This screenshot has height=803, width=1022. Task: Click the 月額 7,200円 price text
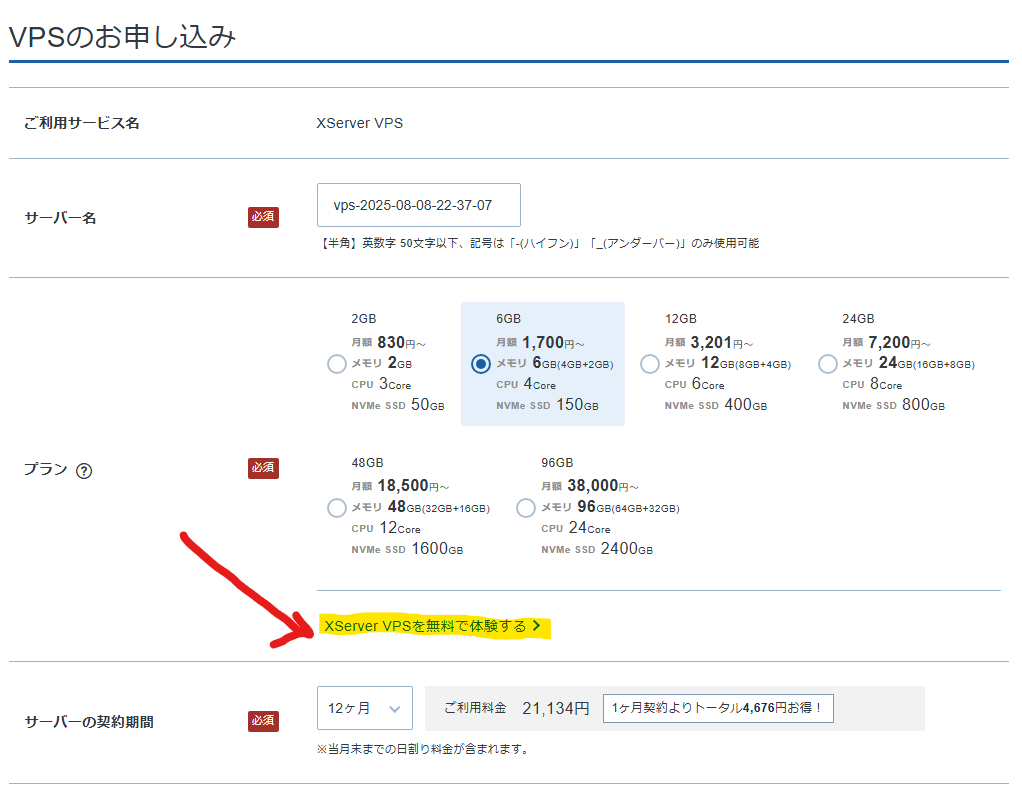tap(886, 343)
